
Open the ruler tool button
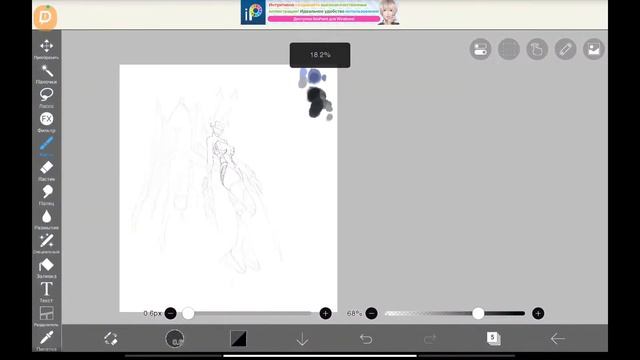point(565,49)
